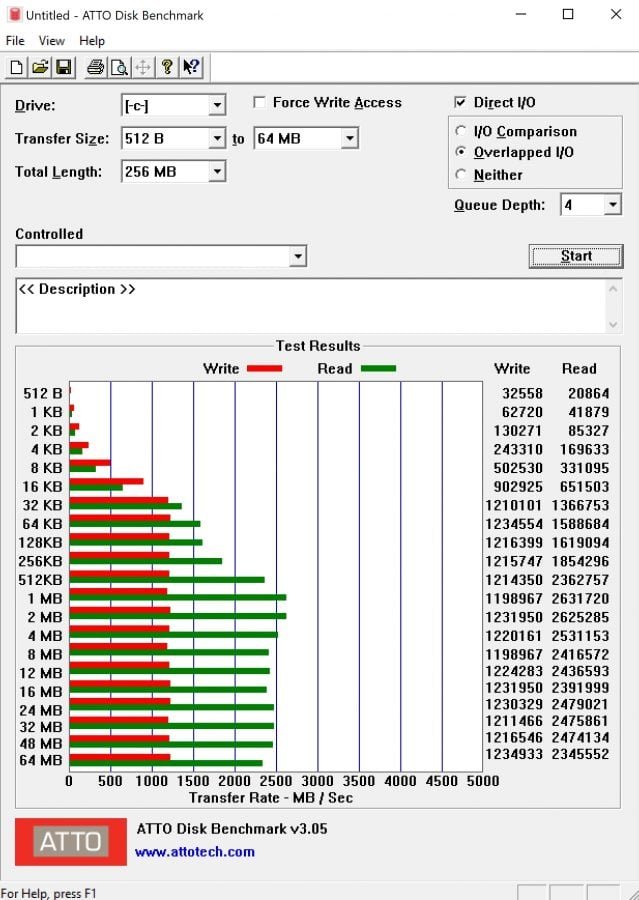Click the Transfer Rate - MB / Sec label

click(271, 798)
